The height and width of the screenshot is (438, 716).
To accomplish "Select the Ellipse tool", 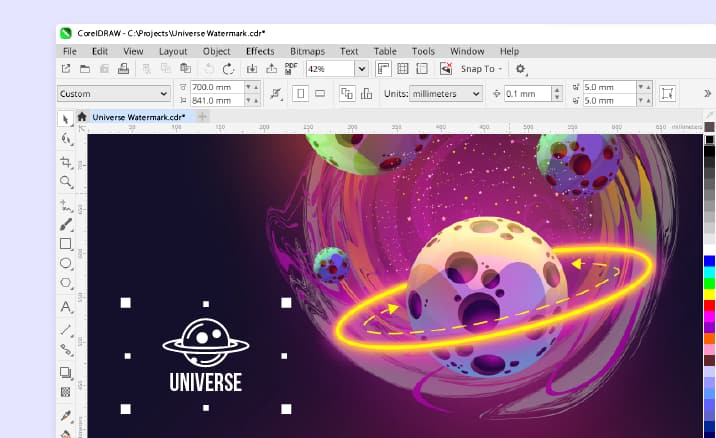I will (x=66, y=264).
